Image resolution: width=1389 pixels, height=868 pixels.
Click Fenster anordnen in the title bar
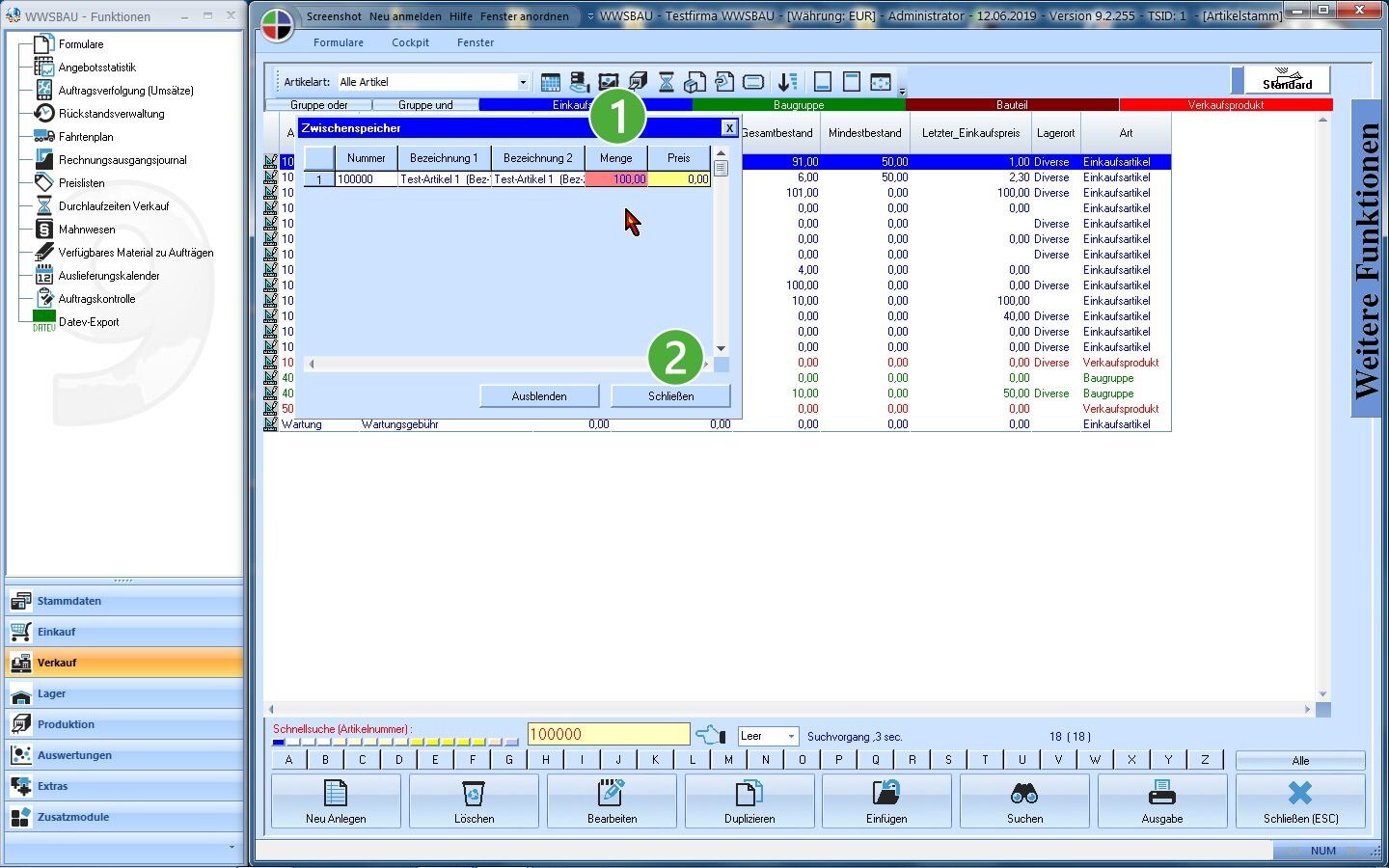click(525, 16)
